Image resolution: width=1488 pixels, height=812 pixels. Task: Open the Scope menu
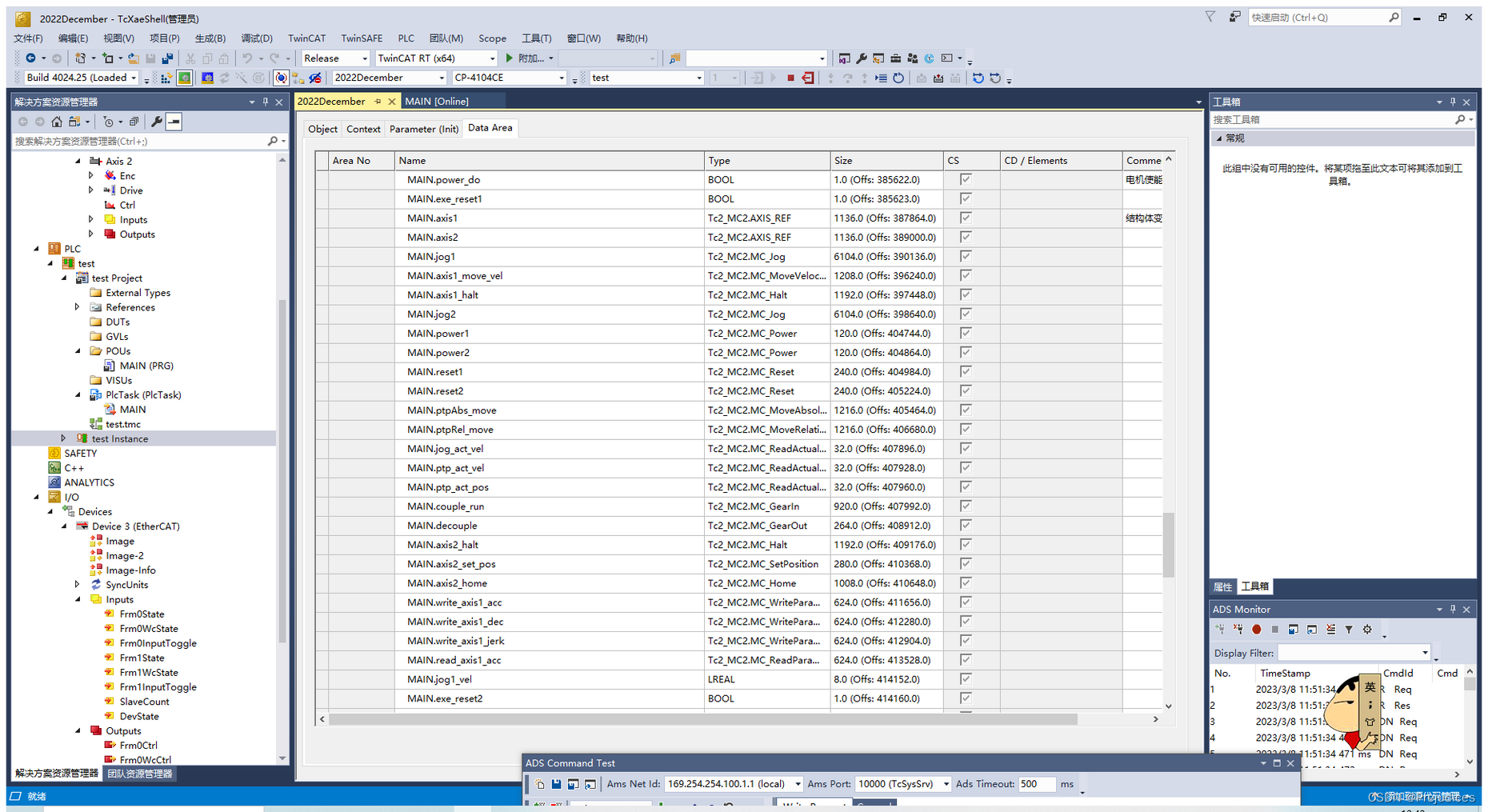(492, 38)
